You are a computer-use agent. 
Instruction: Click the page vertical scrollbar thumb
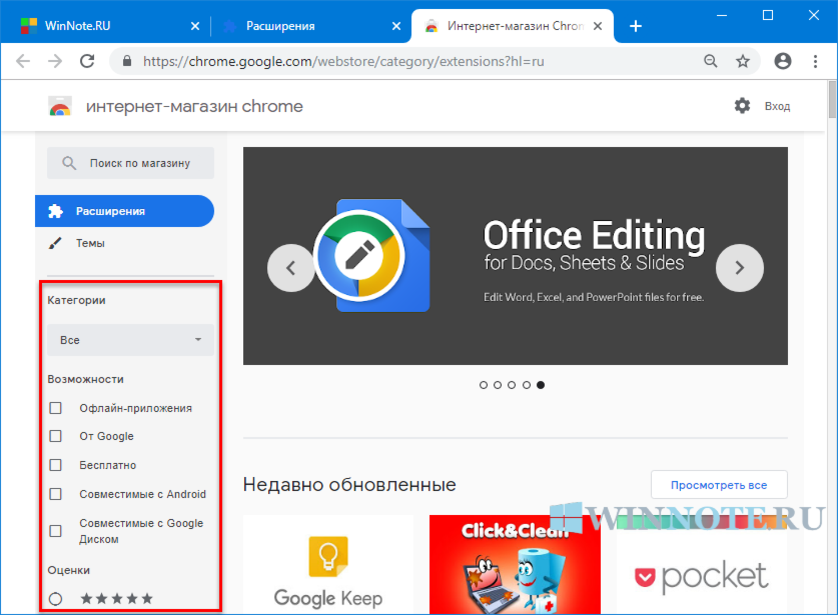point(832,99)
